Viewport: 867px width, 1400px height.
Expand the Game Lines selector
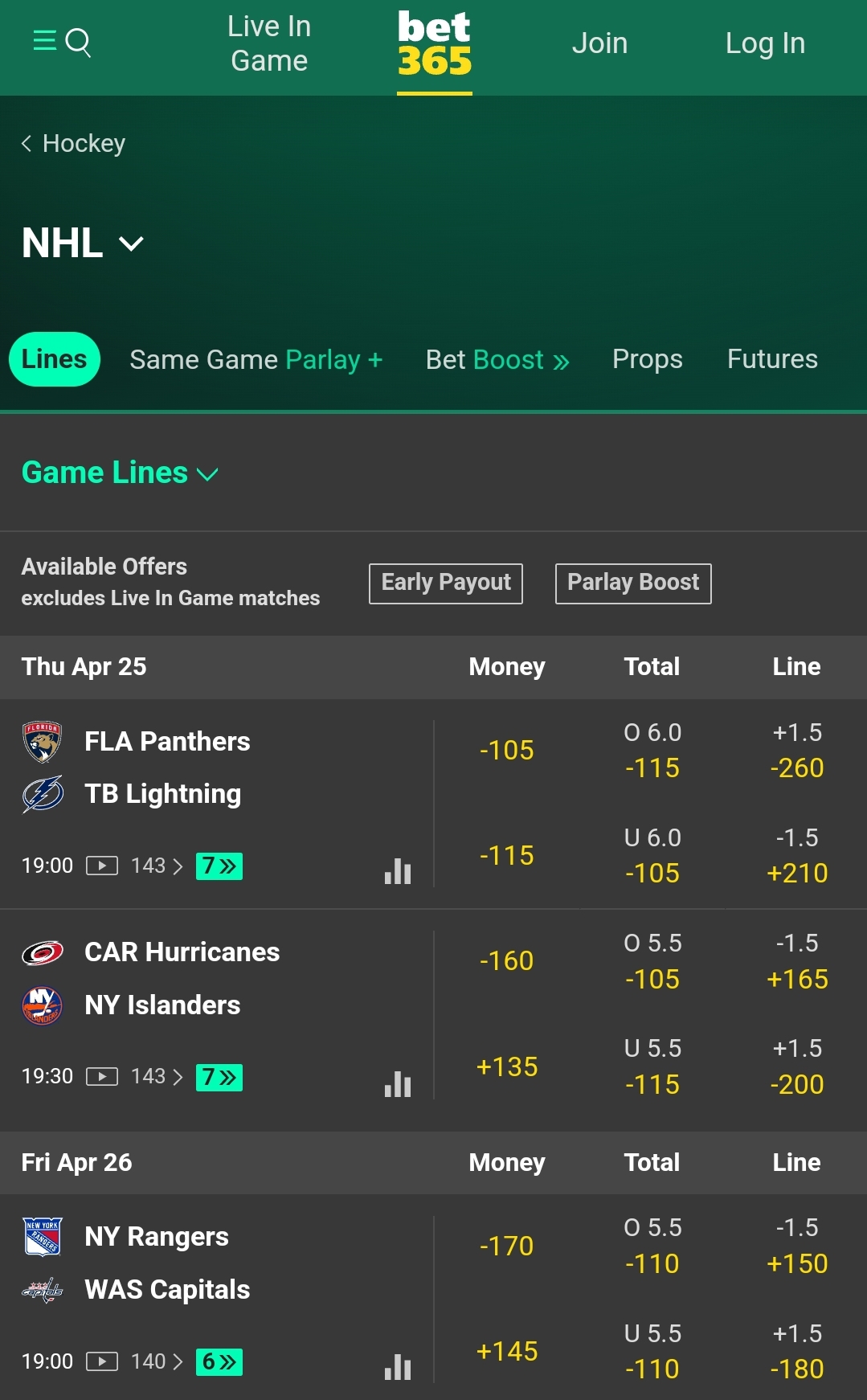pos(120,473)
